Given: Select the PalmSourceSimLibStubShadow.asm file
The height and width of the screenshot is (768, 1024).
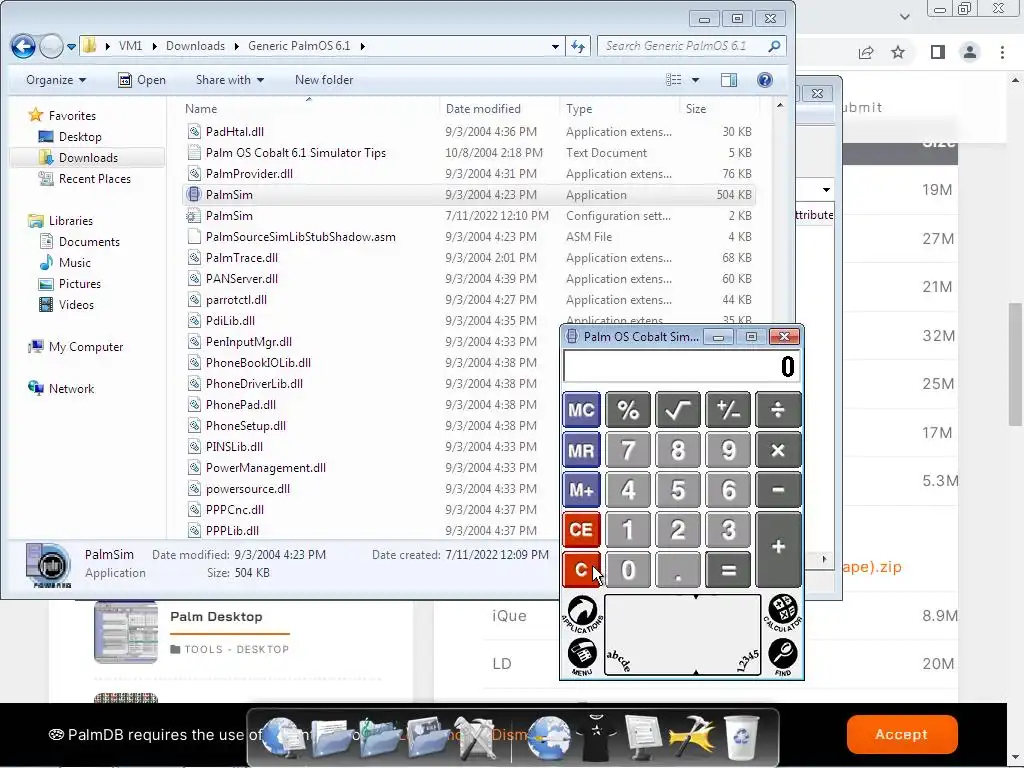Looking at the screenshot, I should point(469,236).
